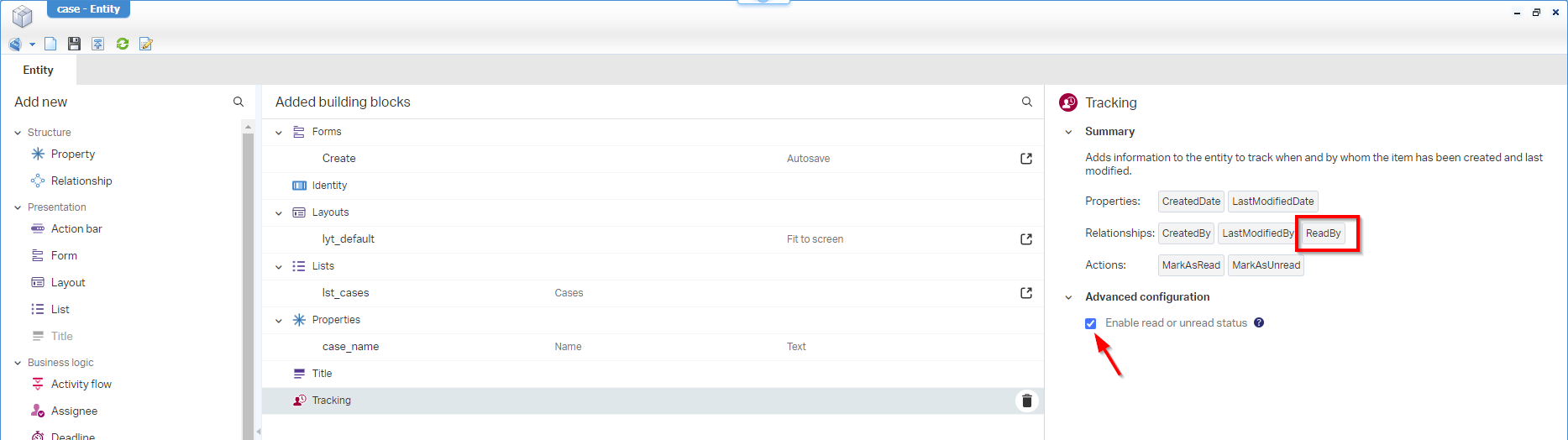This screenshot has width=1568, height=440.
Task: Select the case_name property row
Action: (350, 347)
